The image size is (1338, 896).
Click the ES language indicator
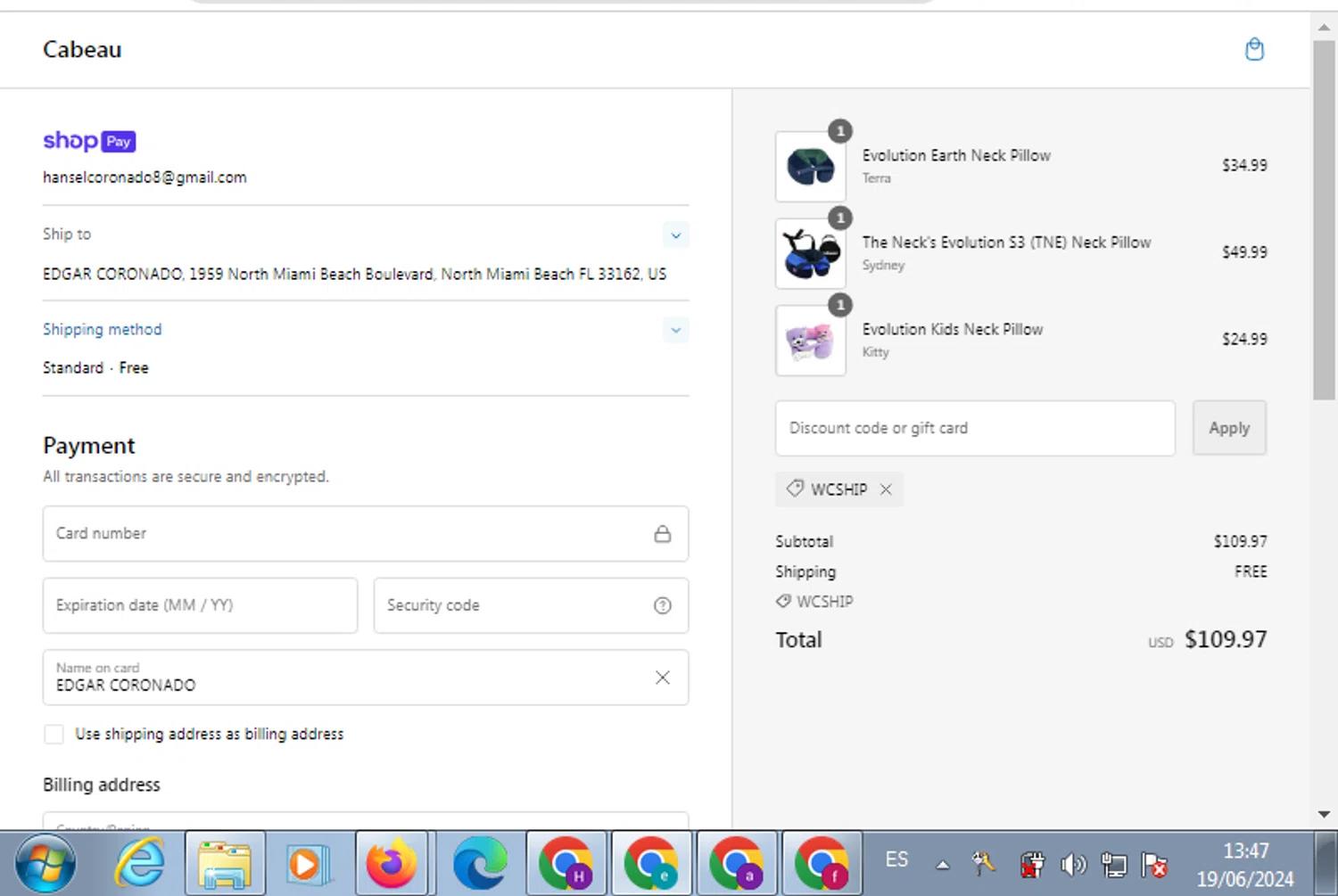coord(896,859)
